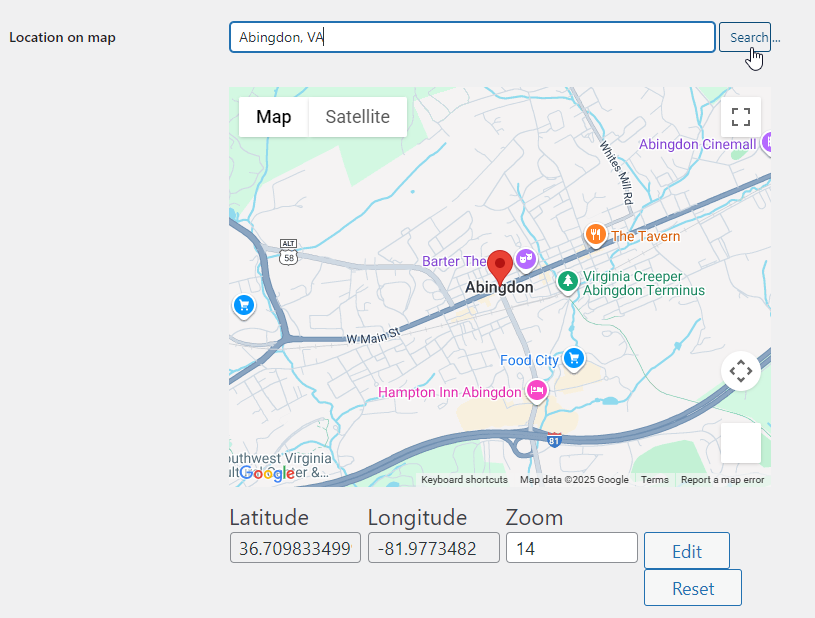Open the map camera pan controls
The width and height of the screenshot is (815, 618).
(740, 371)
